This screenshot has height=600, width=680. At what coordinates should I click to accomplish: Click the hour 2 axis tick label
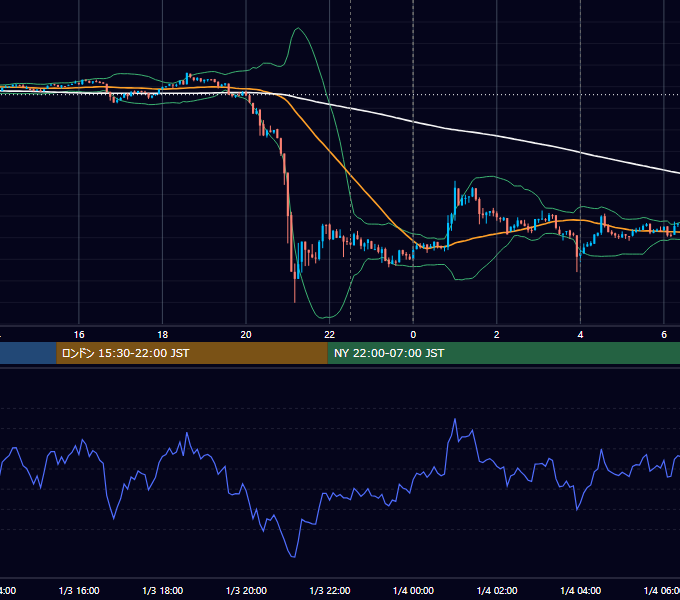497,335
